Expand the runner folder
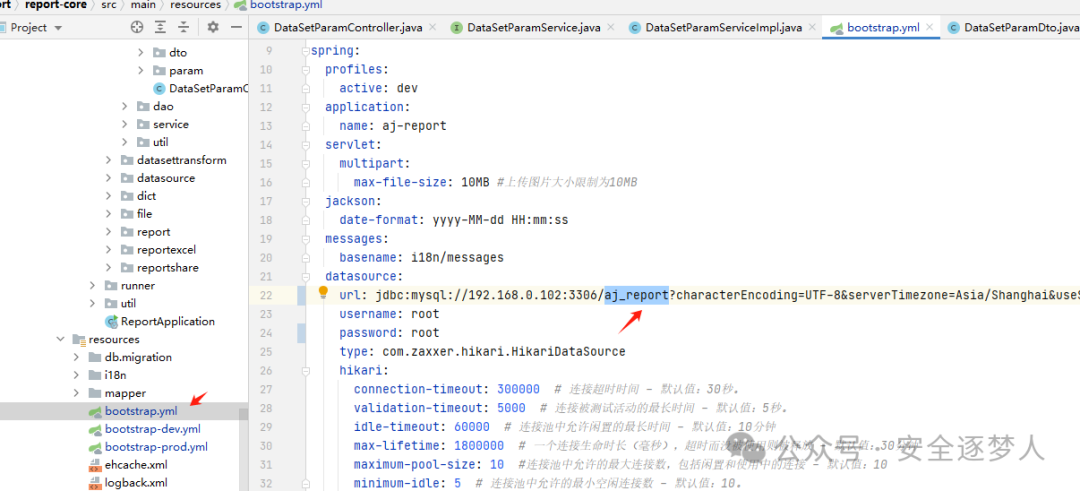The width and height of the screenshot is (1080, 491). point(93,285)
